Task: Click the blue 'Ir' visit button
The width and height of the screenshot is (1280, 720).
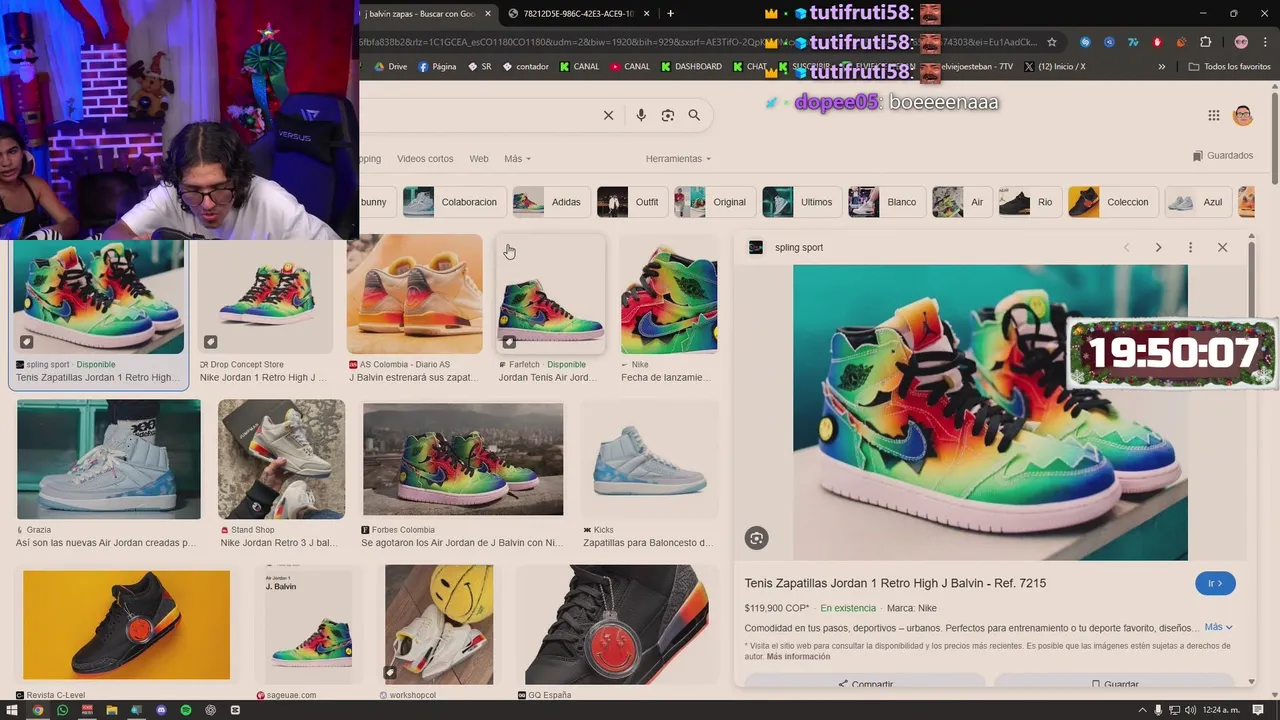Action: [x=1215, y=583]
